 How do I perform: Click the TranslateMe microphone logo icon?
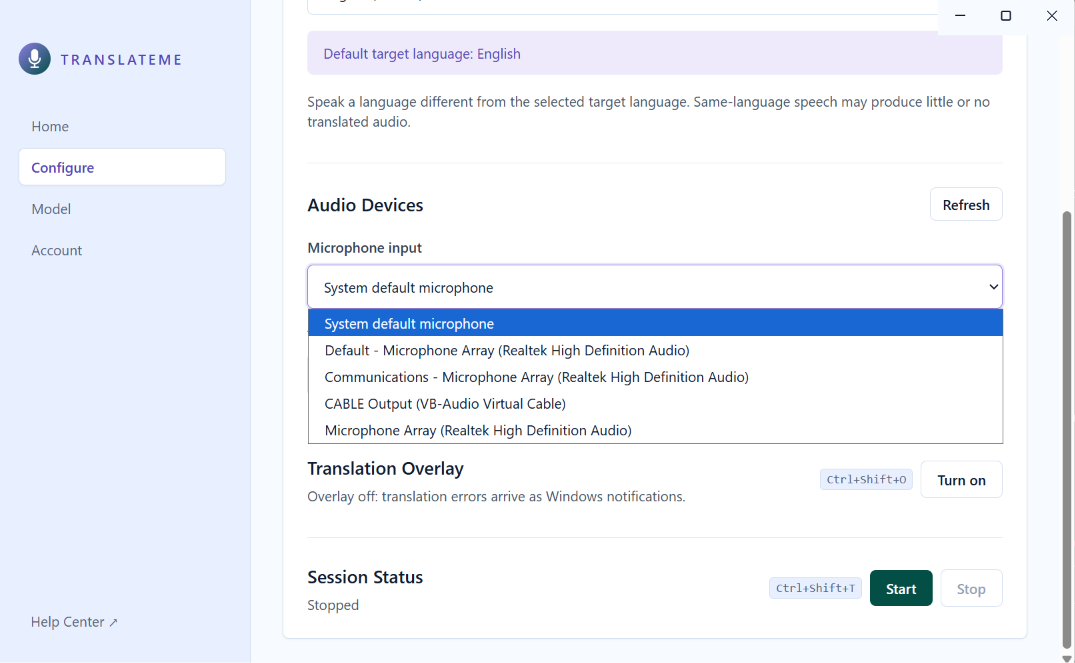(34, 59)
